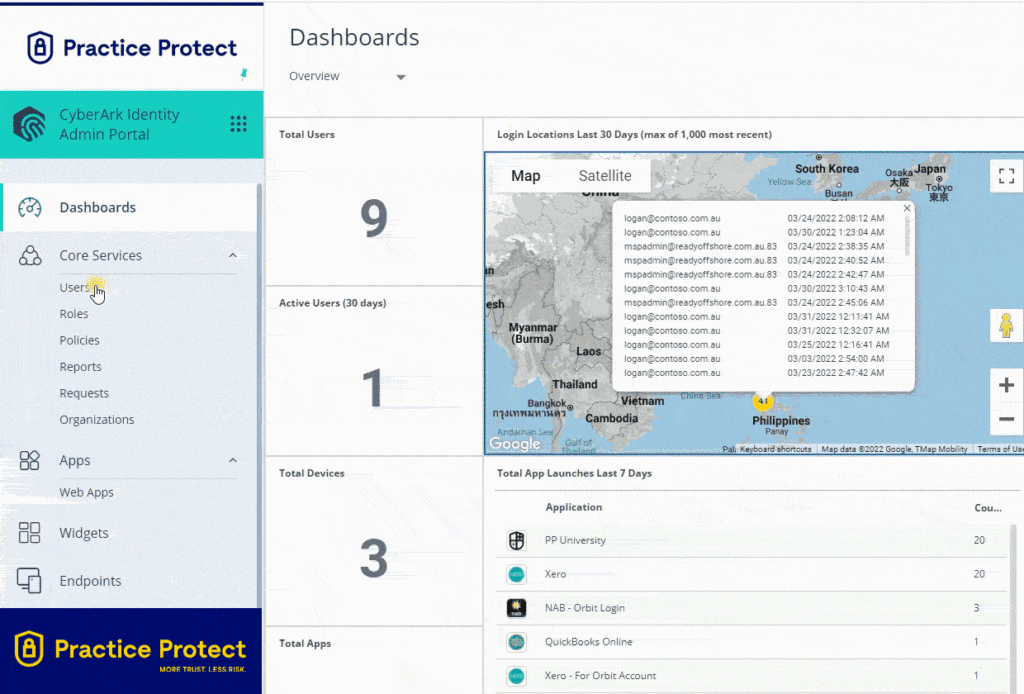This screenshot has height=694, width=1024.
Task: Click the Google logo on the map
Action: pos(515,444)
